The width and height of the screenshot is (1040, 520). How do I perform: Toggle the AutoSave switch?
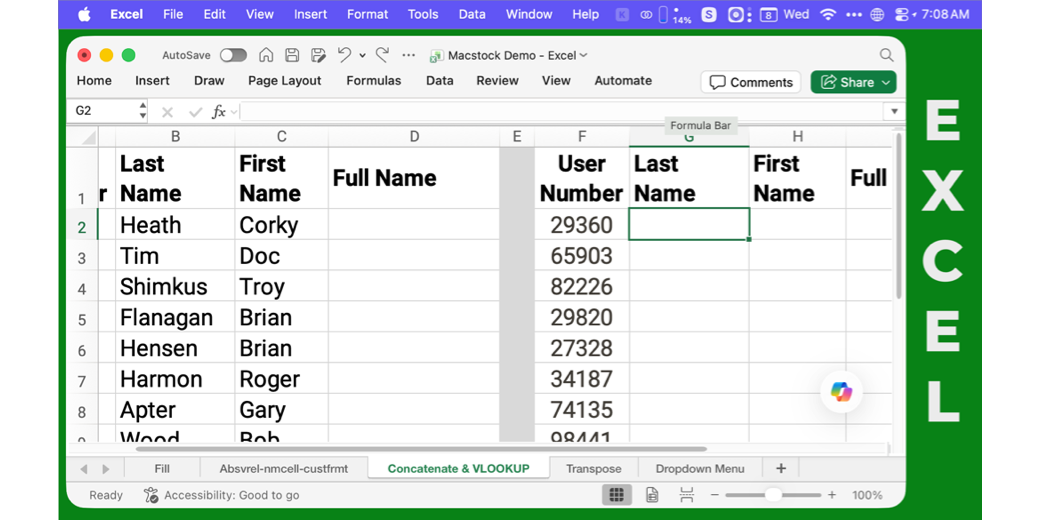tap(233, 55)
